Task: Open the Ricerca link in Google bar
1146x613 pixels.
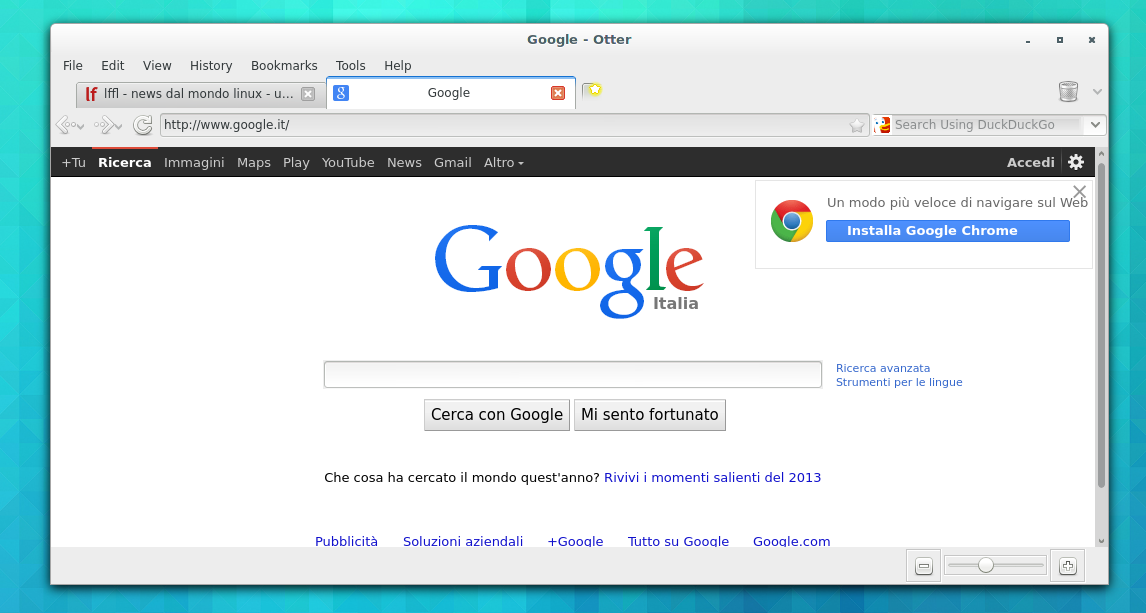Action: click(x=124, y=162)
